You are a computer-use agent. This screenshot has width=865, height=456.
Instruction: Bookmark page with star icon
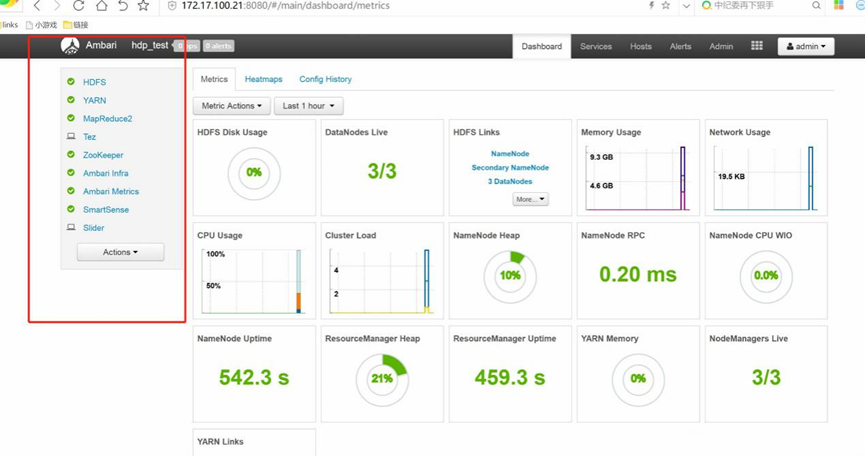click(143, 6)
